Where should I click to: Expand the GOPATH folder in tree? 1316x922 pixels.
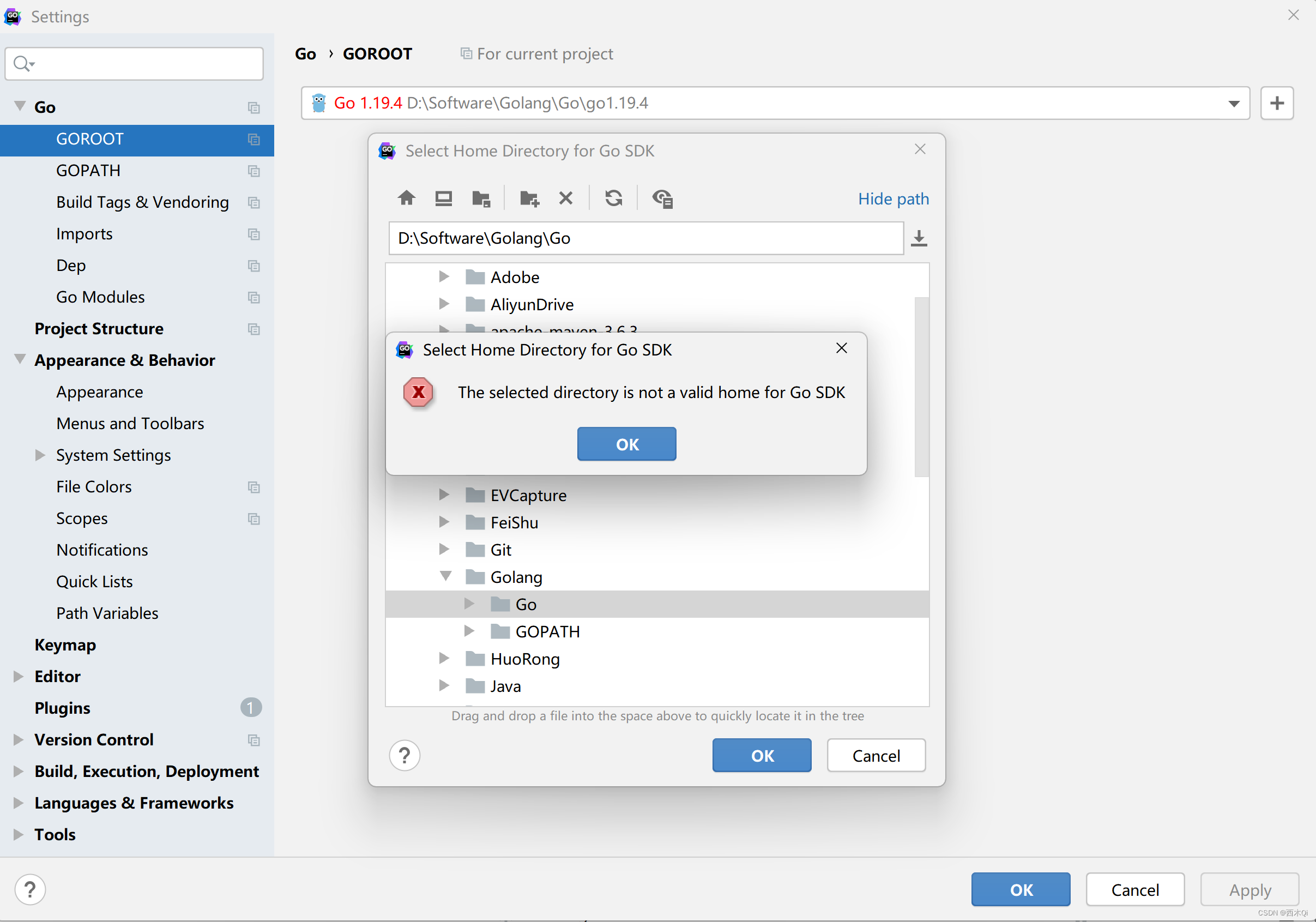(469, 631)
